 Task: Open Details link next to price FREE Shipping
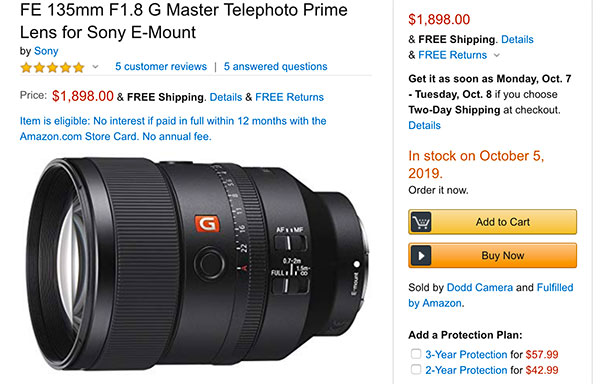[x=226, y=97]
